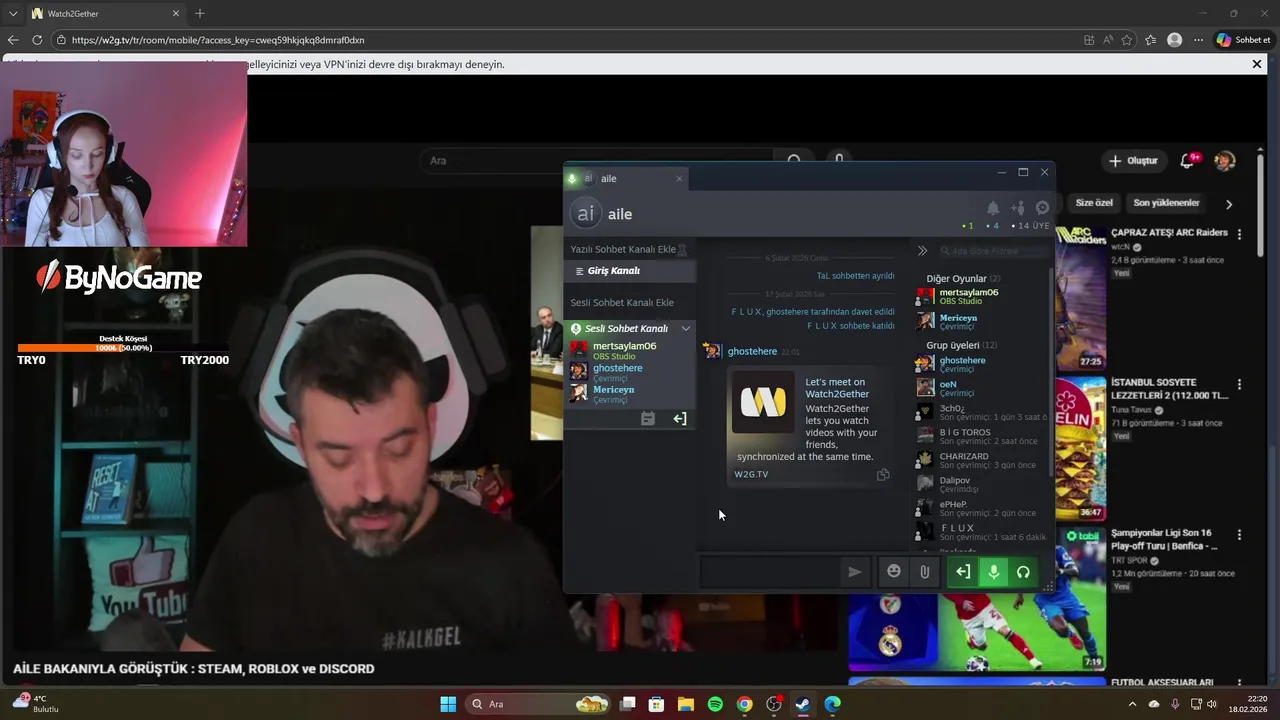
Task: Click the YouTube Oluştur create button
Action: (x=1134, y=161)
